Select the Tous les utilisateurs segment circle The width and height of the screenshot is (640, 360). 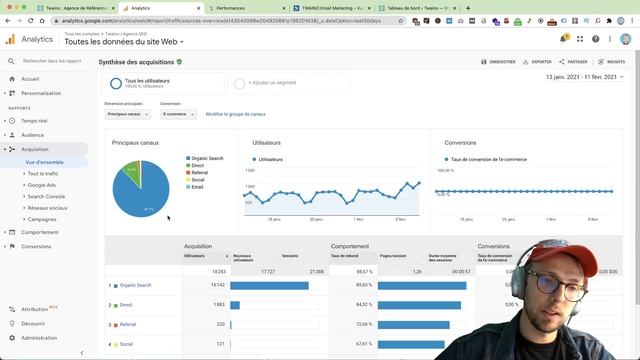[116, 83]
